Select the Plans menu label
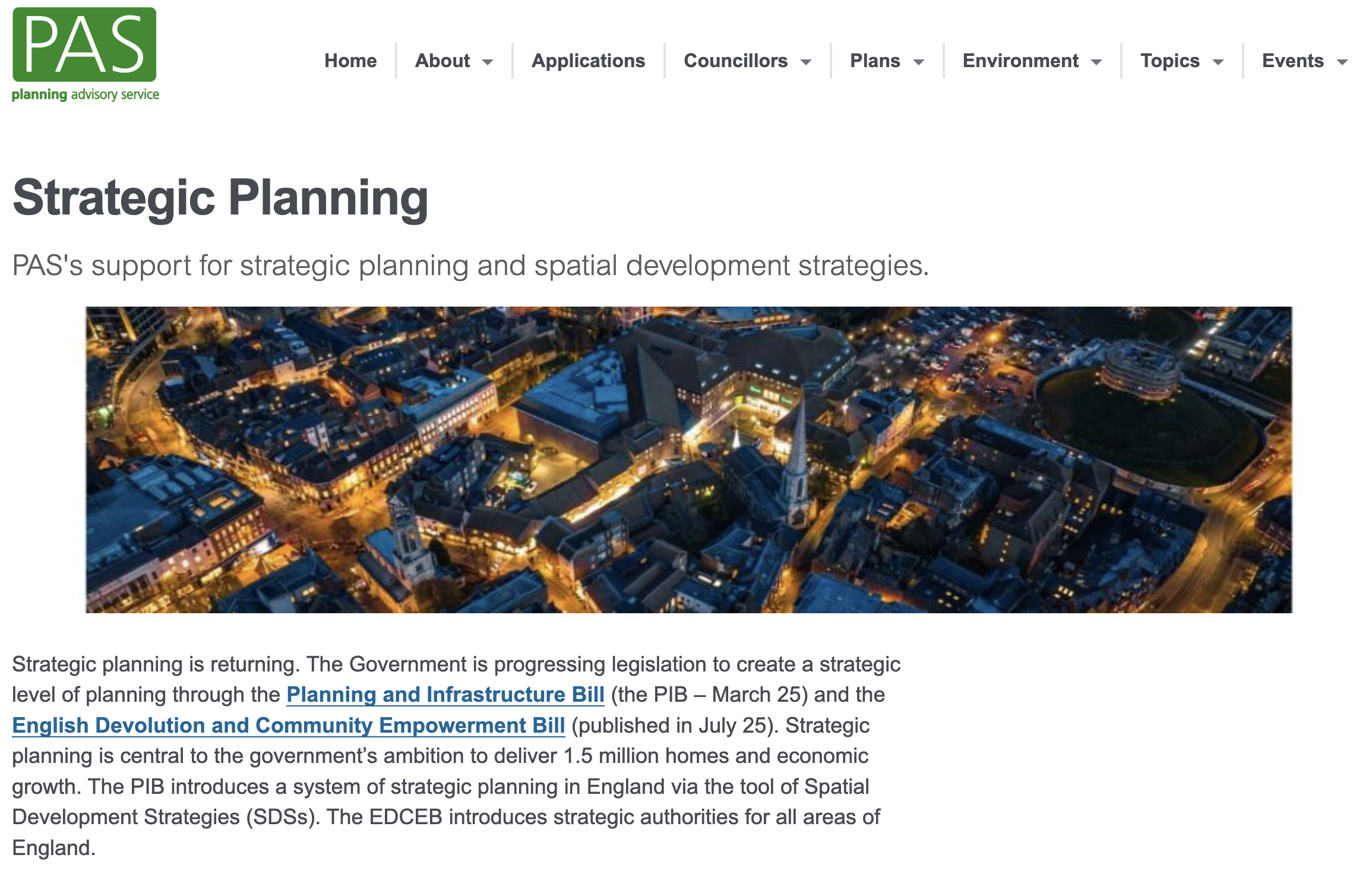This screenshot has height=883, width=1372. (x=875, y=61)
